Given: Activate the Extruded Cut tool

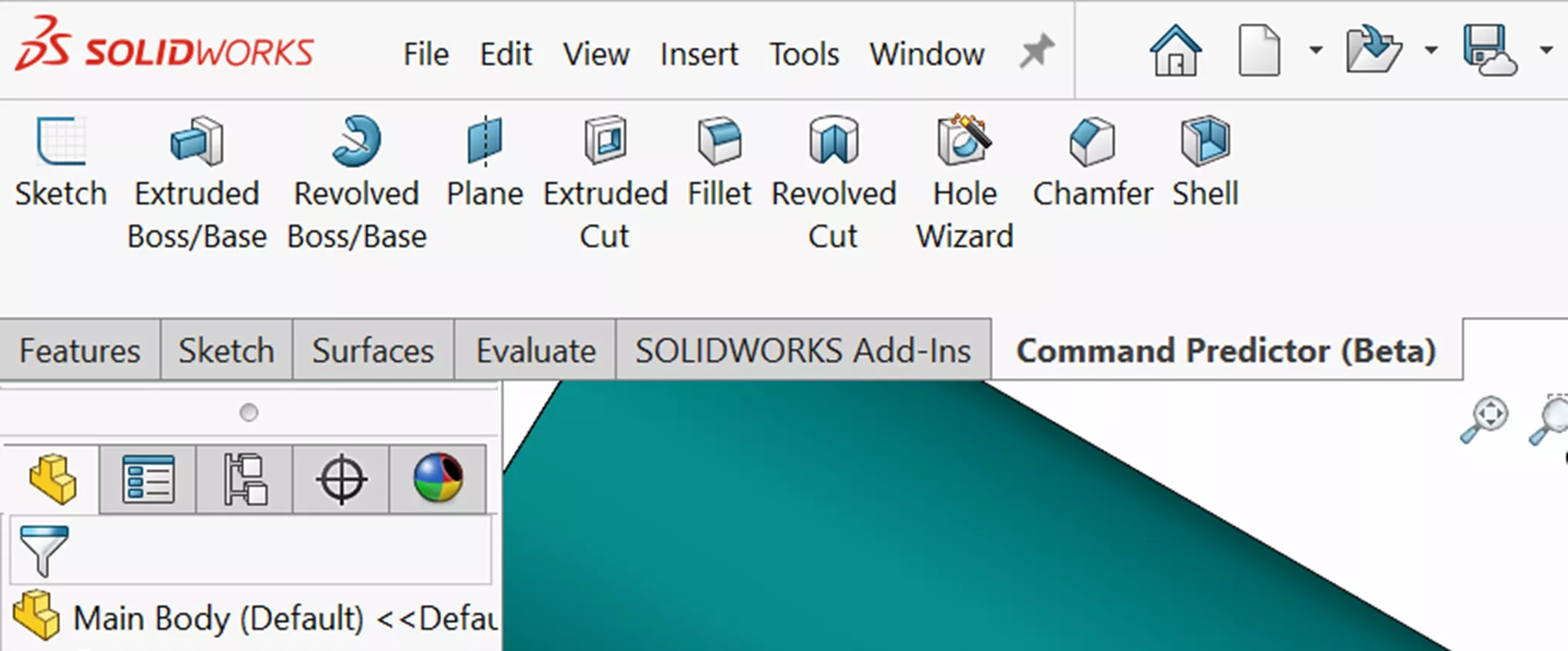Looking at the screenshot, I should pyautogui.click(x=605, y=142).
